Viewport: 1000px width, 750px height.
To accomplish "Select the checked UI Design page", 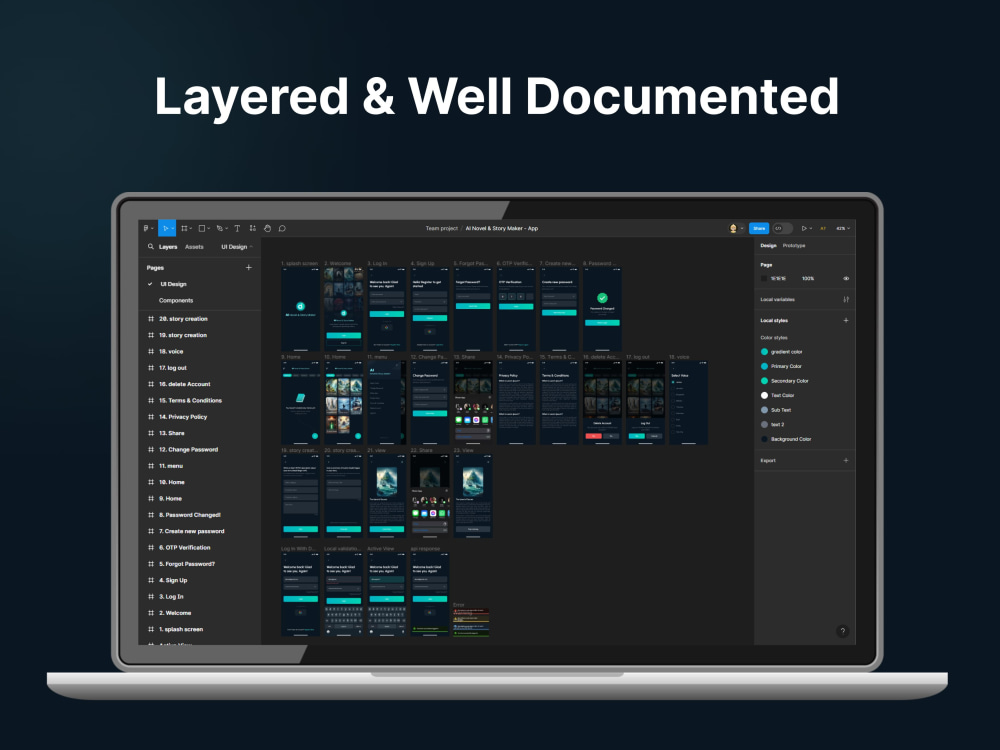I will 173,284.
